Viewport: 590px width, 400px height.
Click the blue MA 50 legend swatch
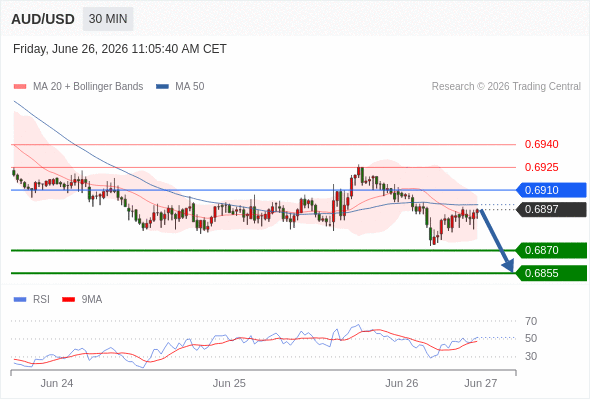coord(162,87)
